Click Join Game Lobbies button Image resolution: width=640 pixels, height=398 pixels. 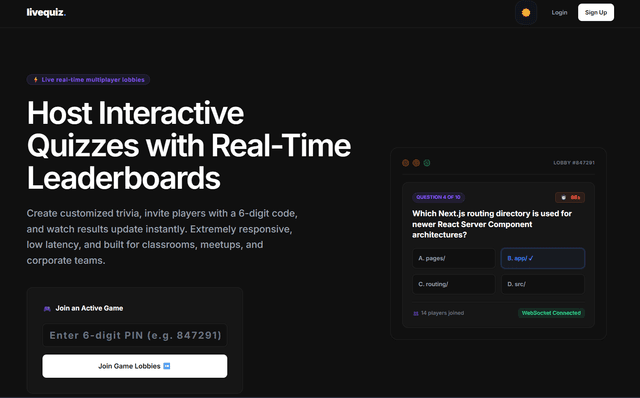pyautogui.click(x=135, y=366)
